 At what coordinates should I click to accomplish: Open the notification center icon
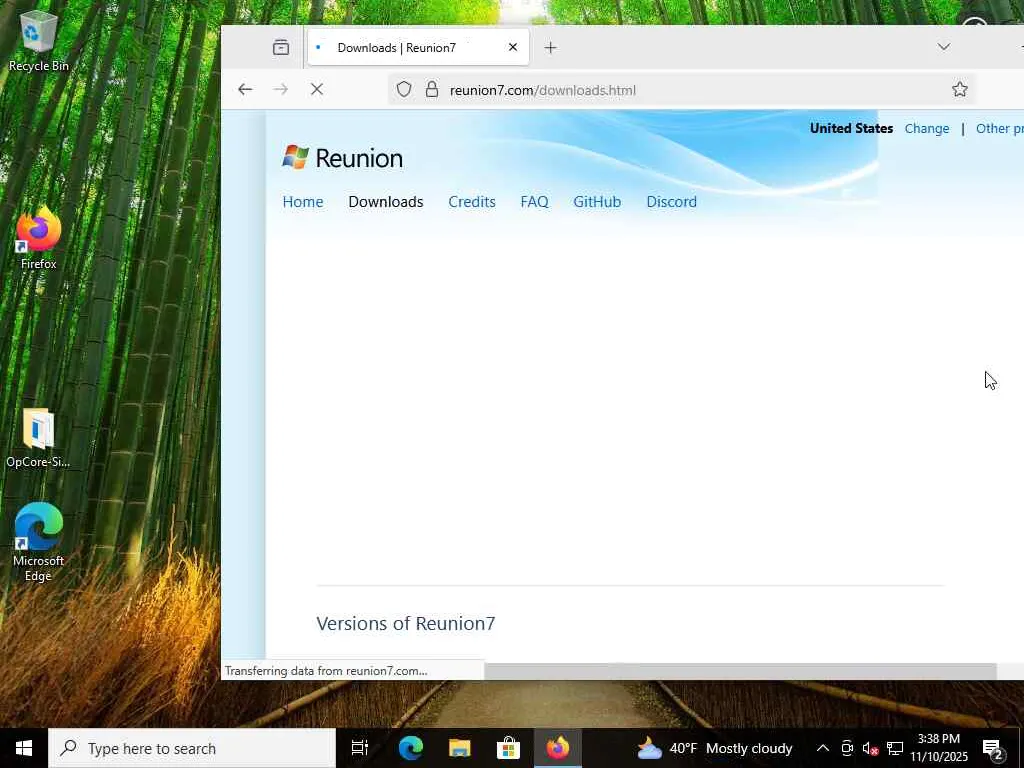993,748
